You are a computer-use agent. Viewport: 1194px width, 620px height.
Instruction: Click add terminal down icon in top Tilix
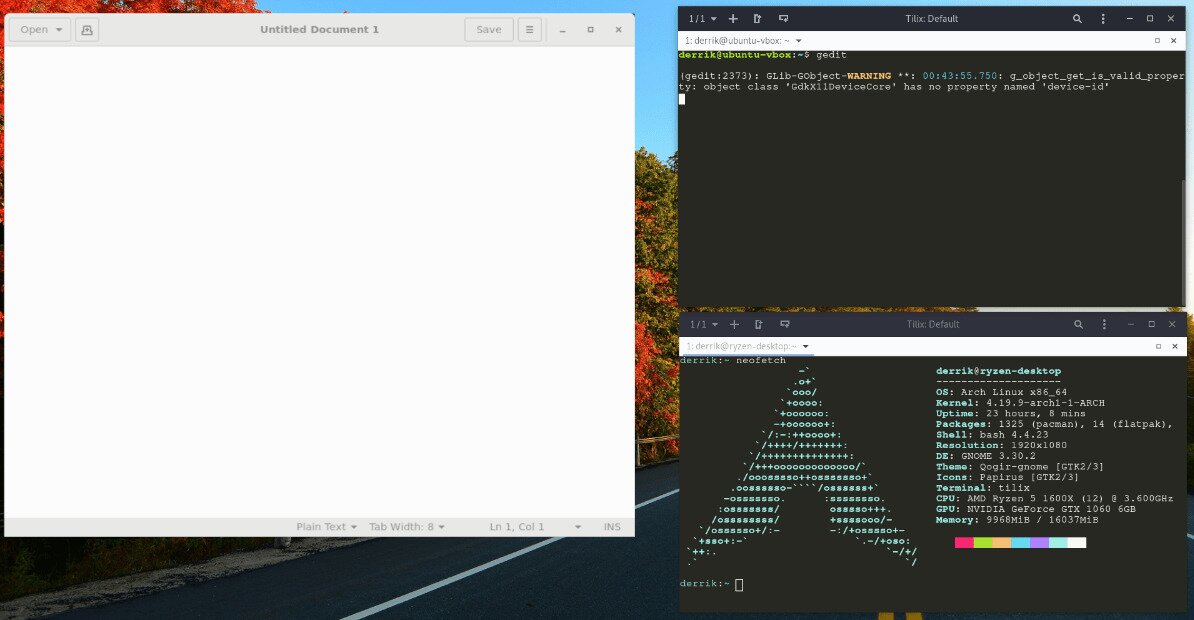[x=784, y=19]
